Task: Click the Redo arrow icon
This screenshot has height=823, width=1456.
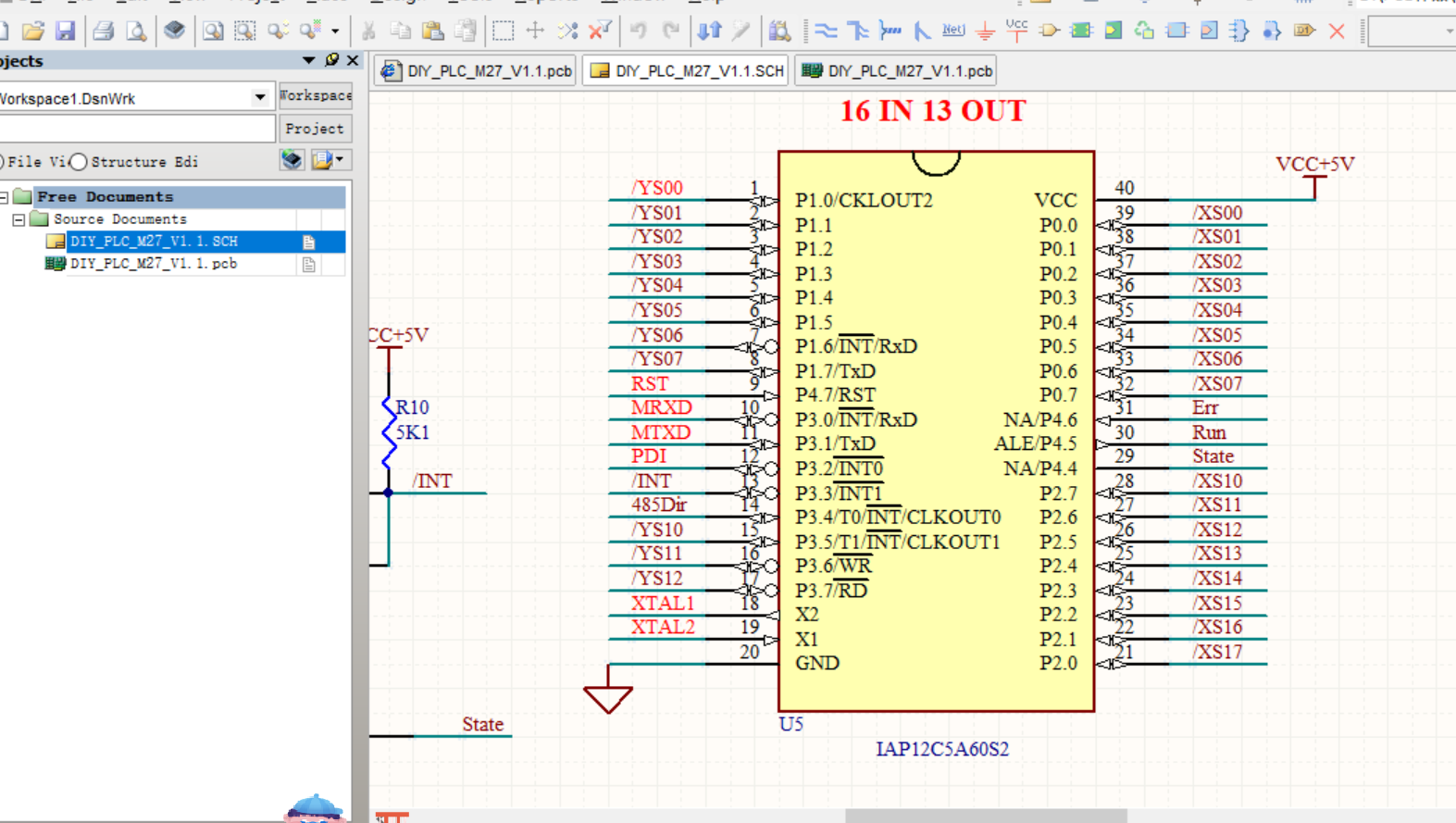Action: tap(671, 31)
